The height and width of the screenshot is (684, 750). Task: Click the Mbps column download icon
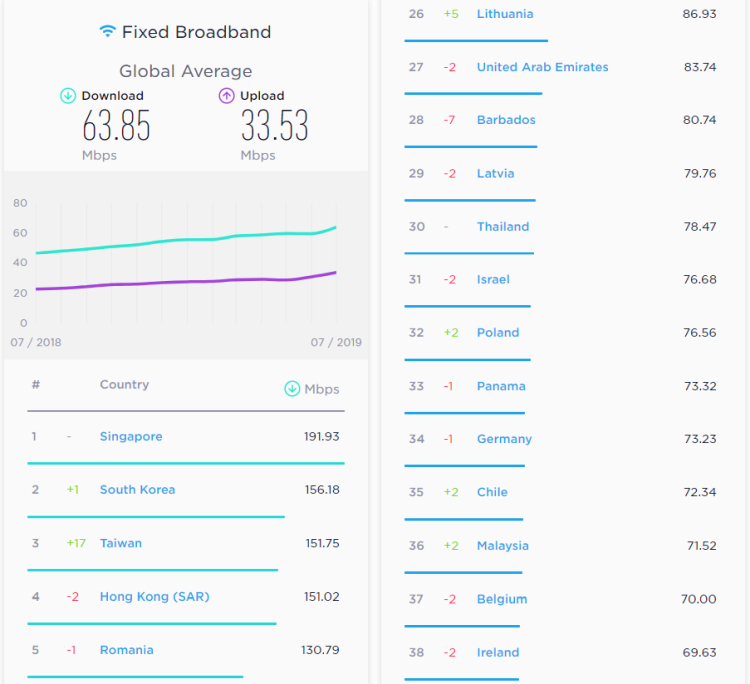292,389
